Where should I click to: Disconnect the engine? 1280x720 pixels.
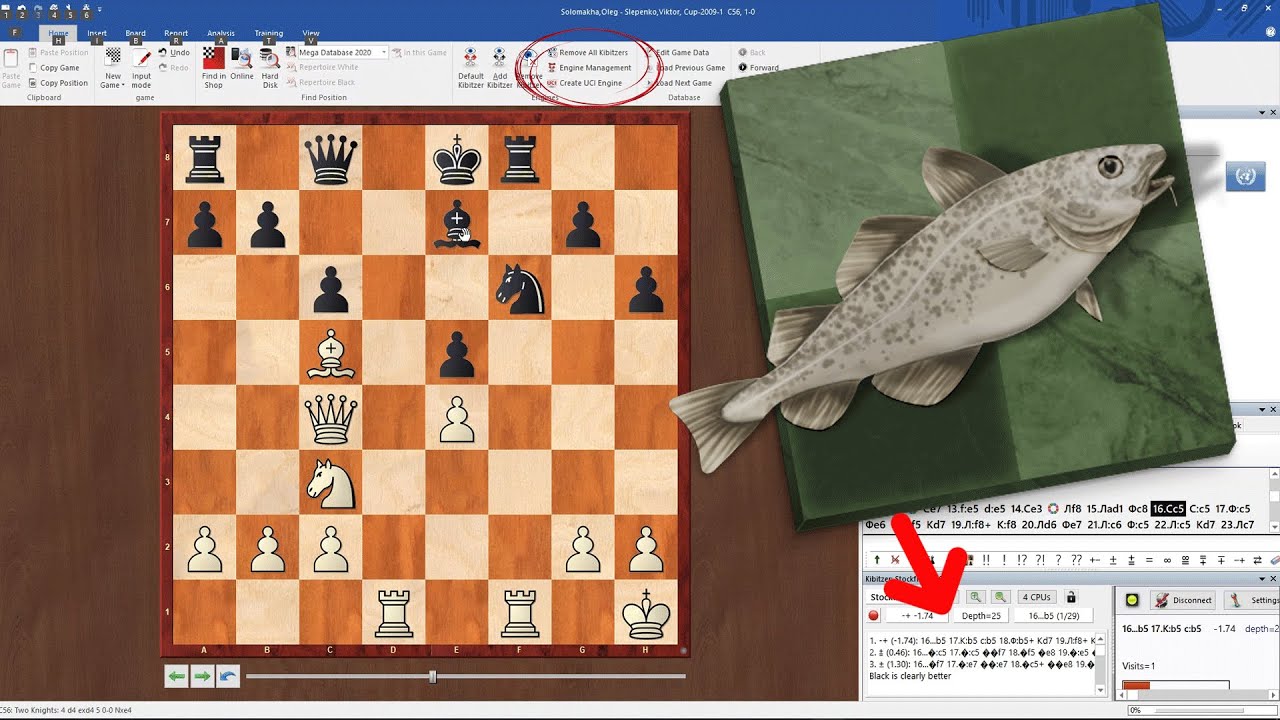[x=1182, y=600]
